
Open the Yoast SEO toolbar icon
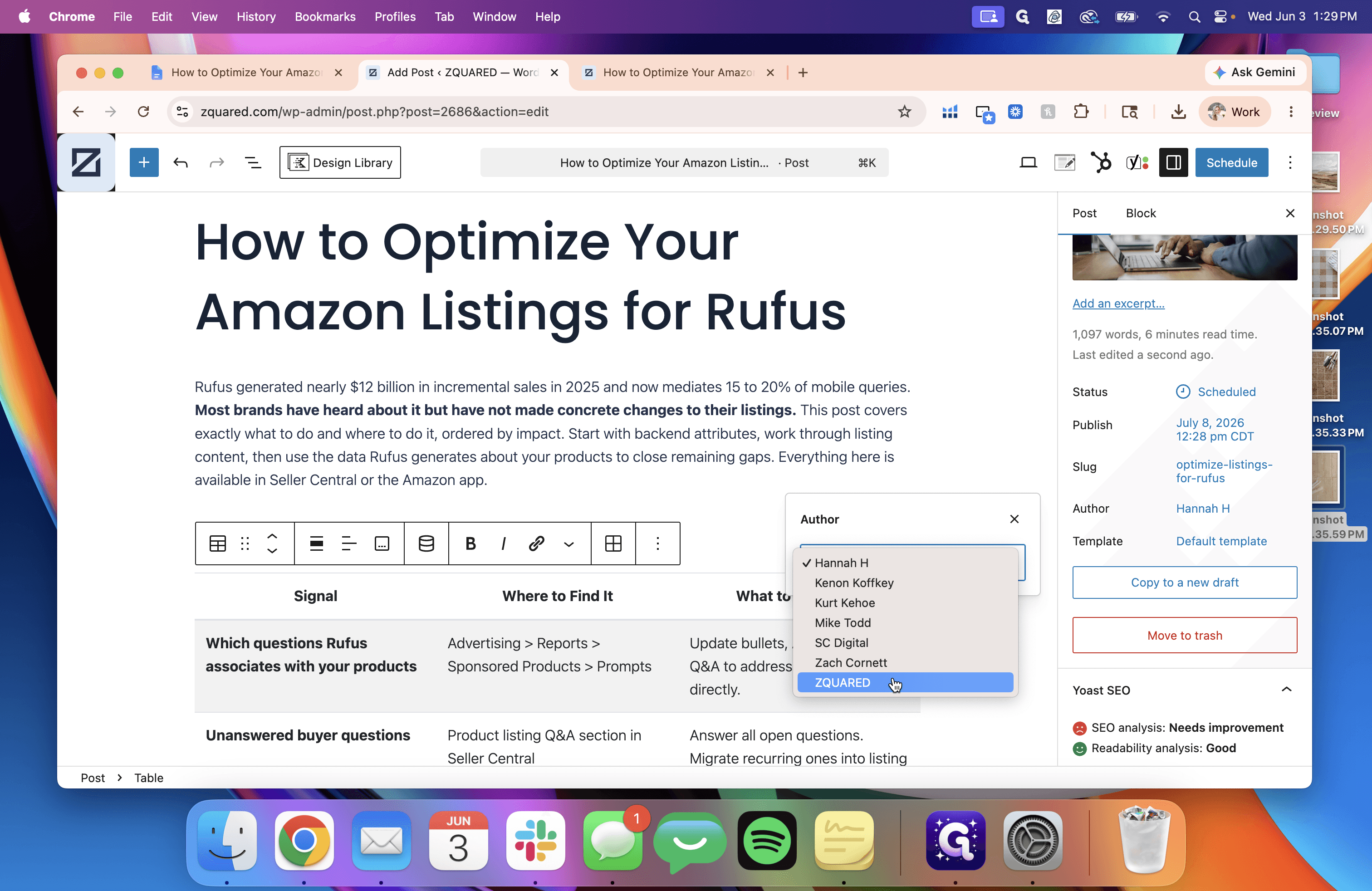coord(1137,162)
